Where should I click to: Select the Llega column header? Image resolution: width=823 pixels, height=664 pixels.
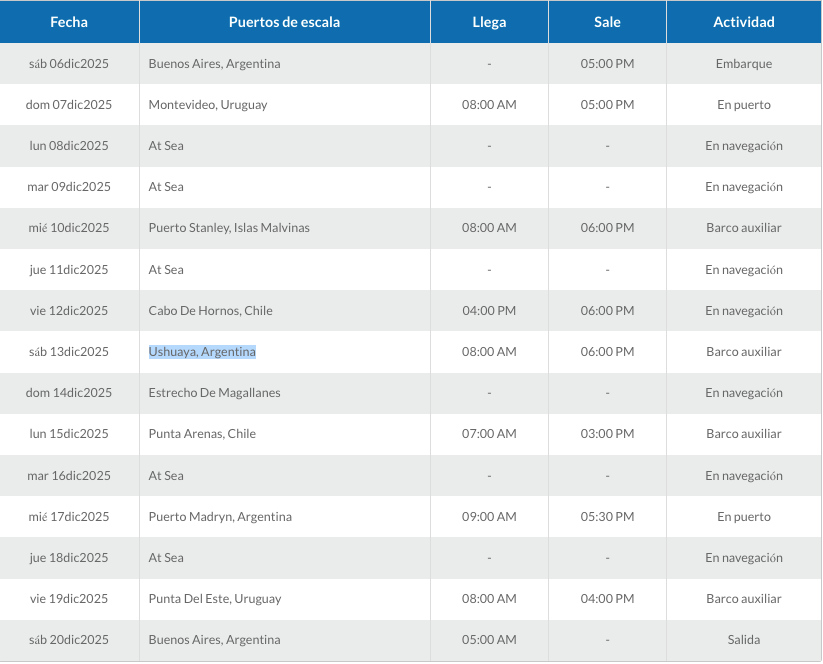tap(489, 22)
